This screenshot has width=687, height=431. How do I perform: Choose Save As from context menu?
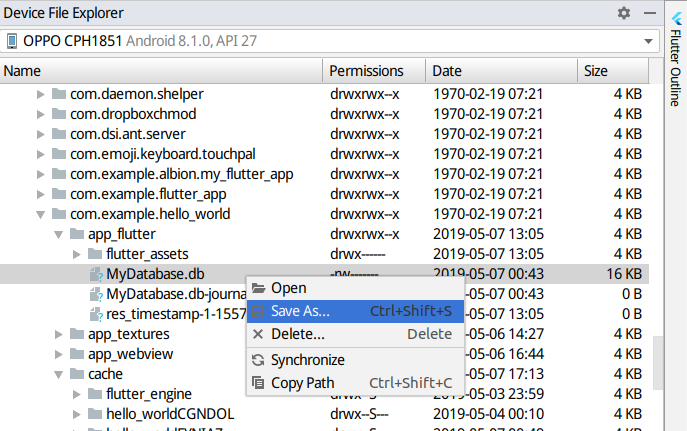coord(300,311)
